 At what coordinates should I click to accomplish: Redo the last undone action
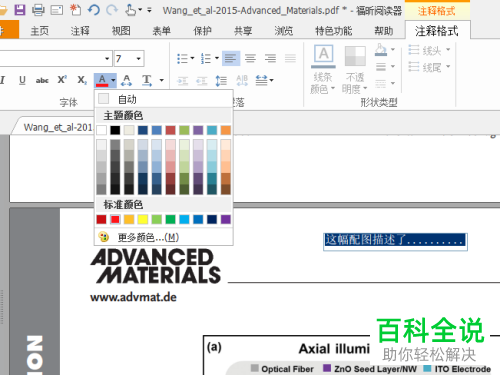coord(112,10)
